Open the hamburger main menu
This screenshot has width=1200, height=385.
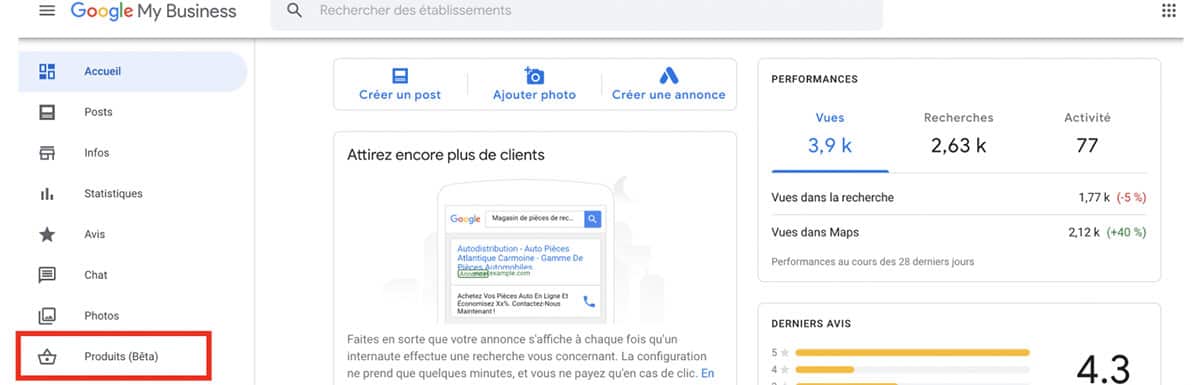pos(46,11)
